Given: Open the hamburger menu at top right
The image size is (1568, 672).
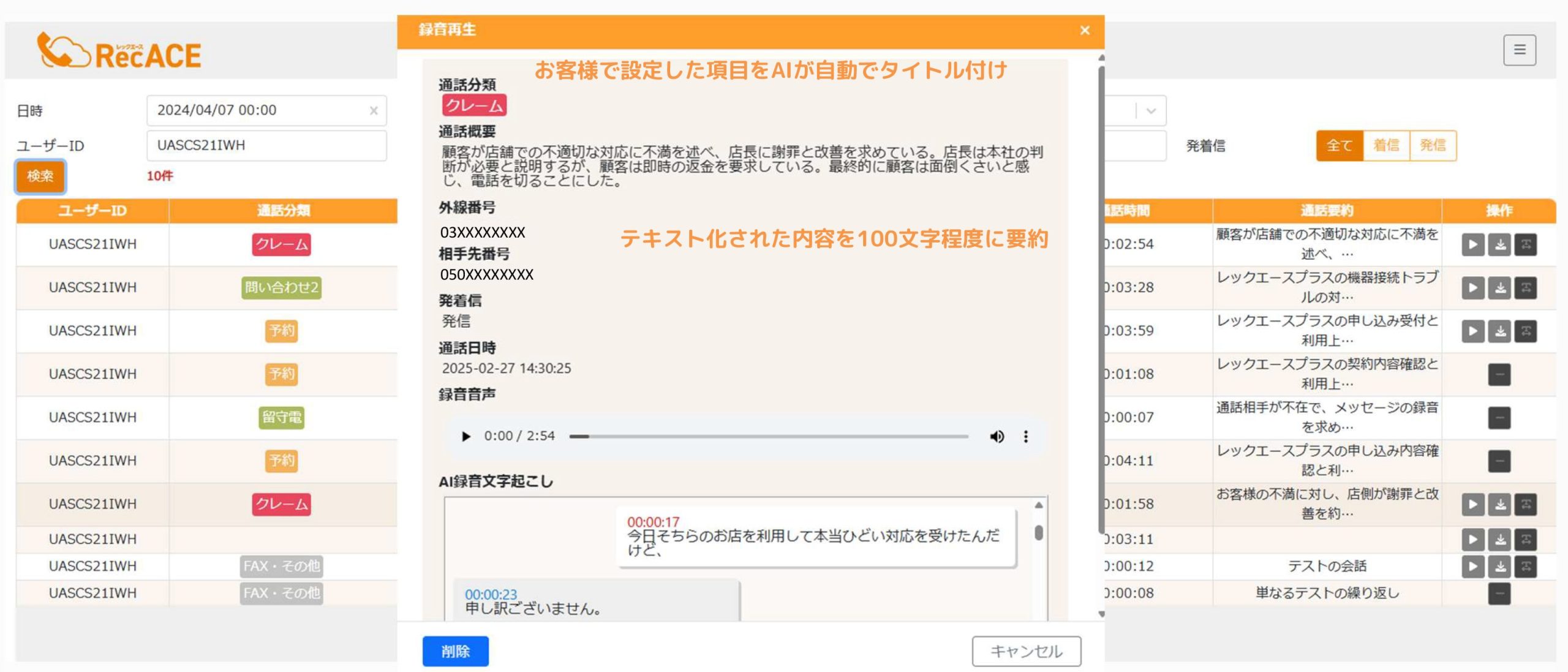Looking at the screenshot, I should 1519,50.
